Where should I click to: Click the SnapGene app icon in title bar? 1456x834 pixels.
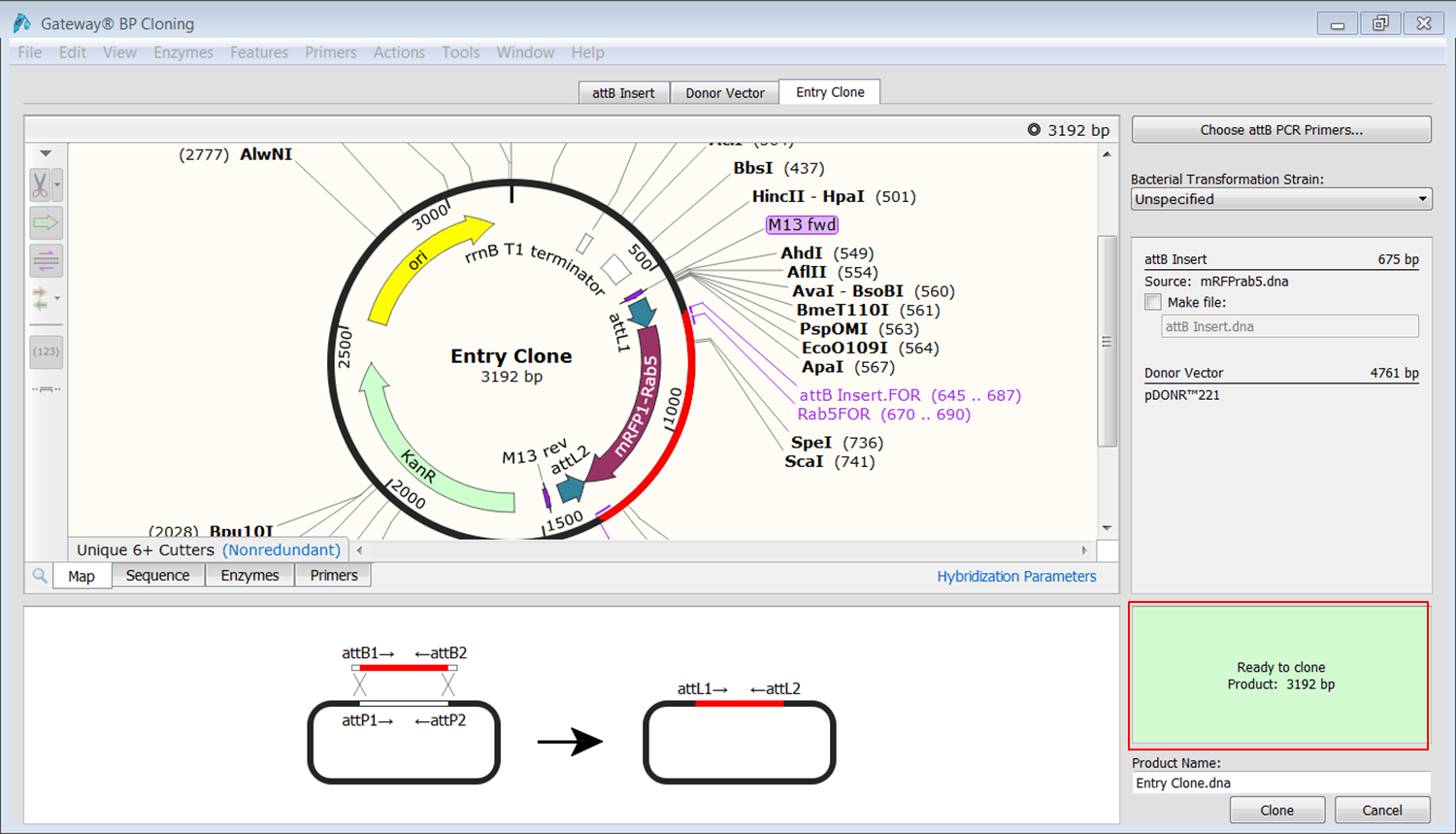click(21, 23)
